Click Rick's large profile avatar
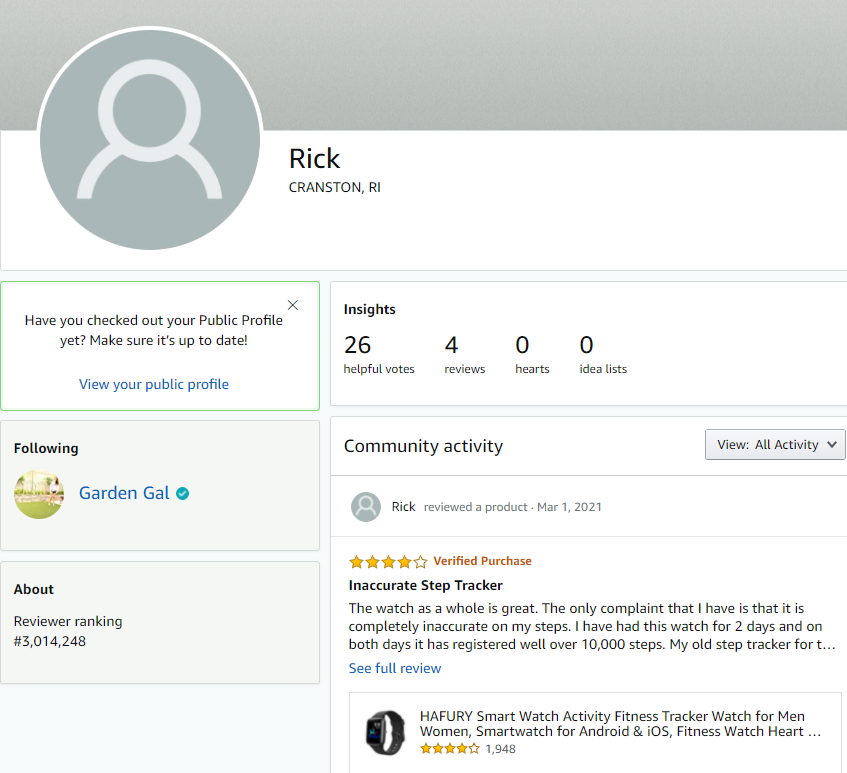 (x=150, y=139)
